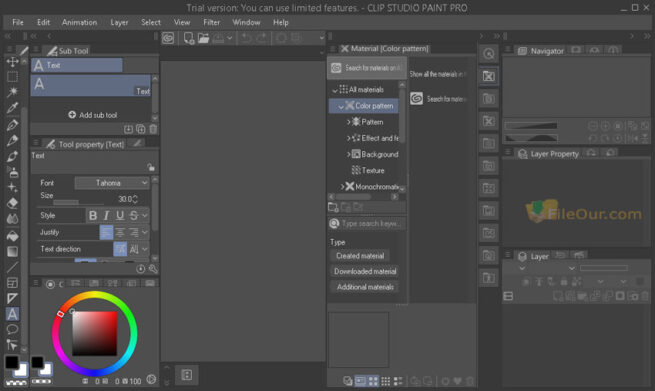The height and width of the screenshot is (391, 655).
Task: Select the Fill bucket tool
Action: coord(13,236)
